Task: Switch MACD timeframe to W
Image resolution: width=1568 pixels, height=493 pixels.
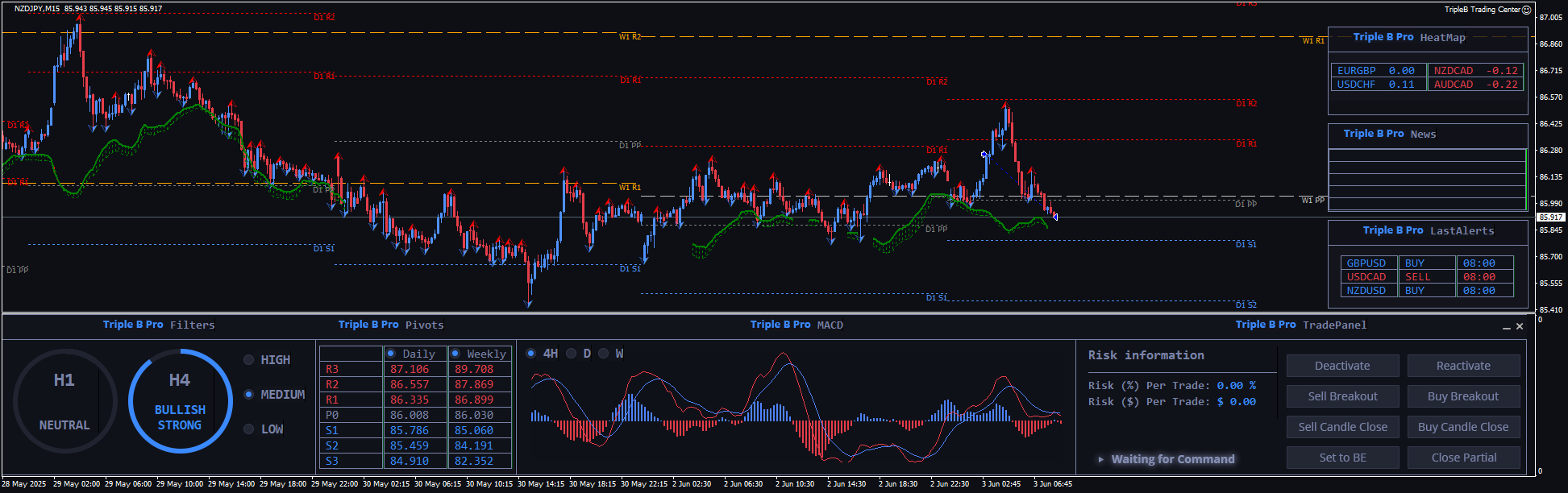Action: tap(603, 354)
